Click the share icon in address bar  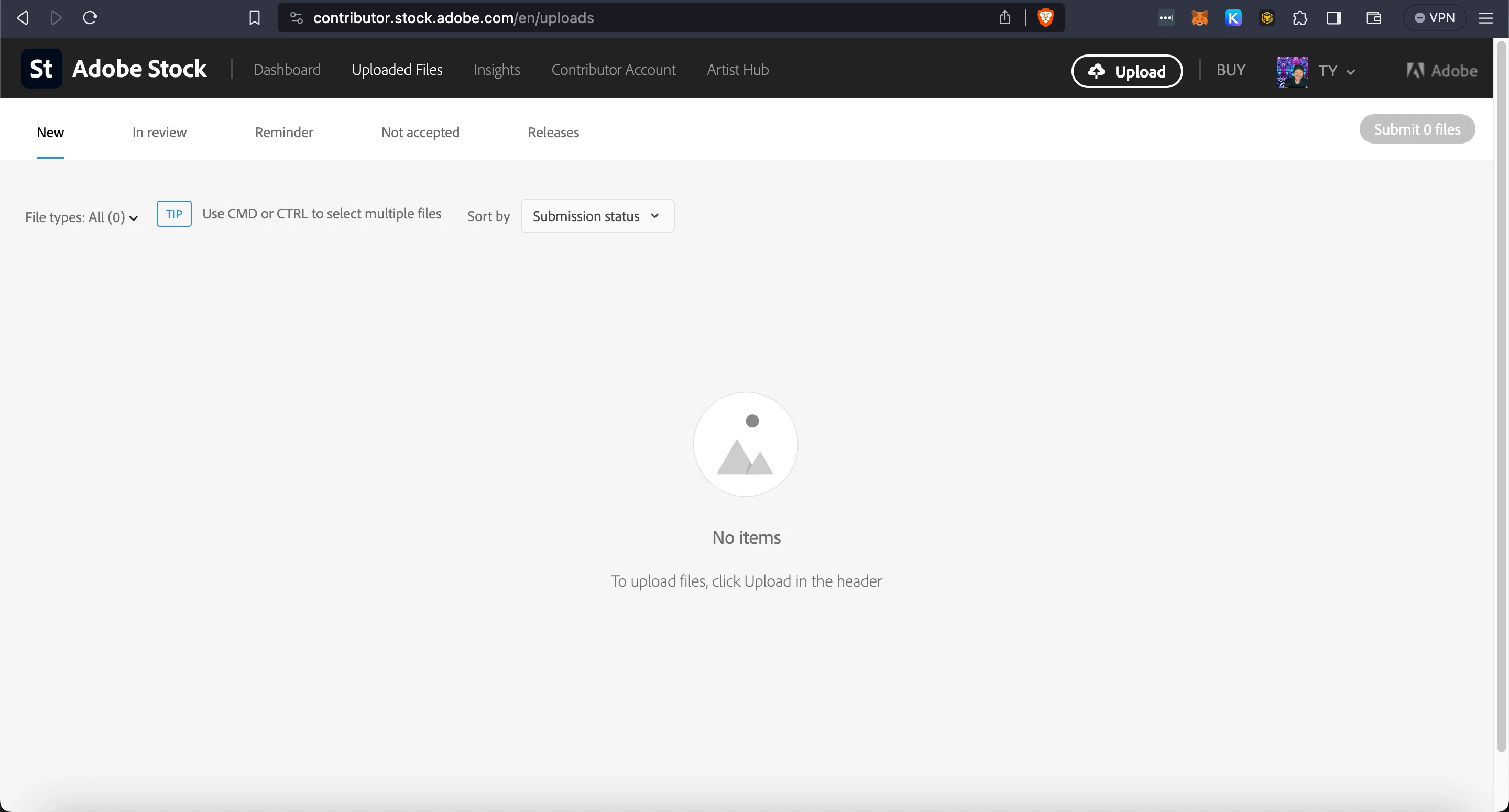(1004, 18)
